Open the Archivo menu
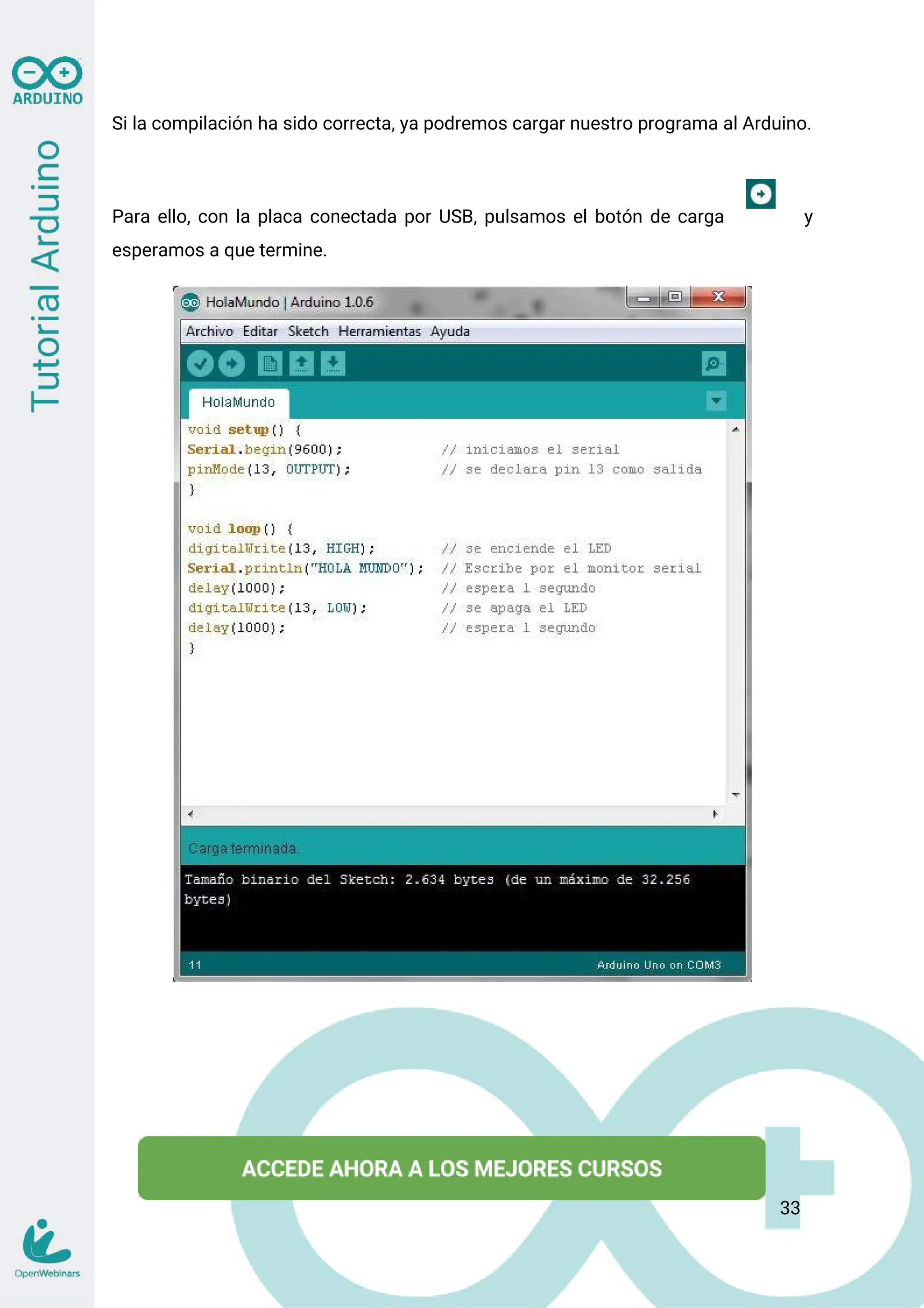 [x=209, y=332]
